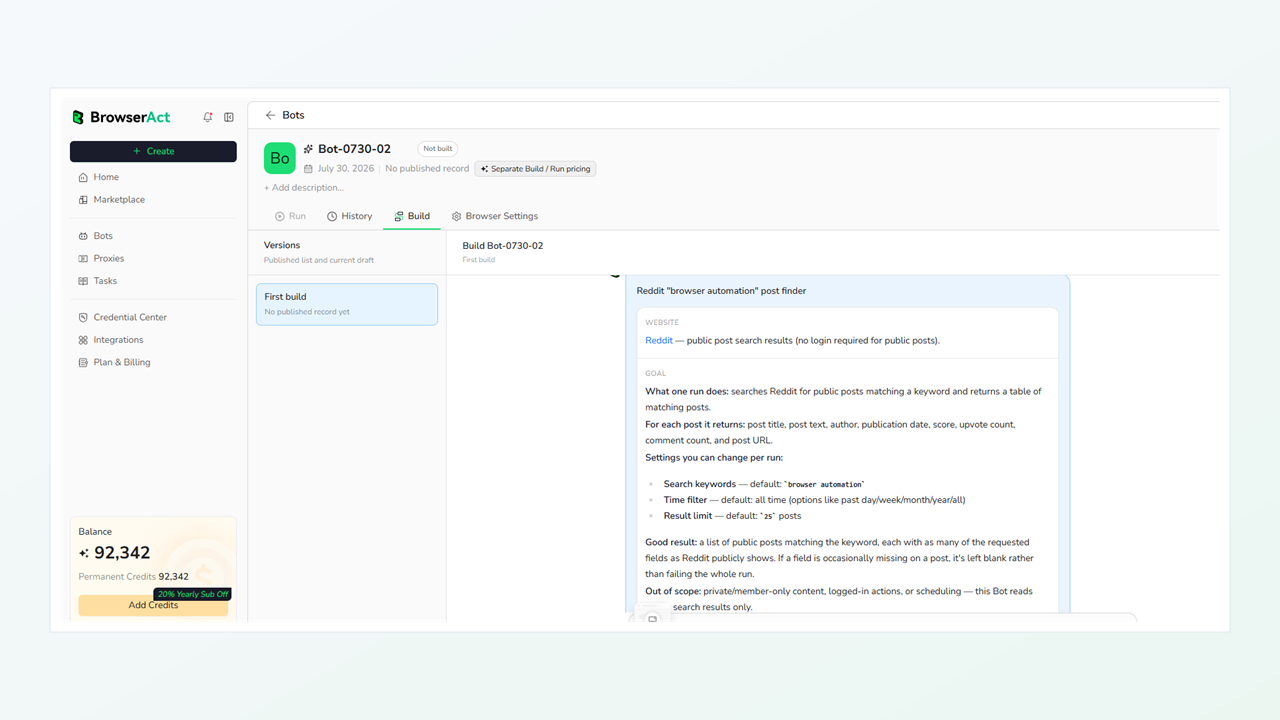Click the Marketplace icon in sidebar
The image size is (1280, 720).
[83, 200]
